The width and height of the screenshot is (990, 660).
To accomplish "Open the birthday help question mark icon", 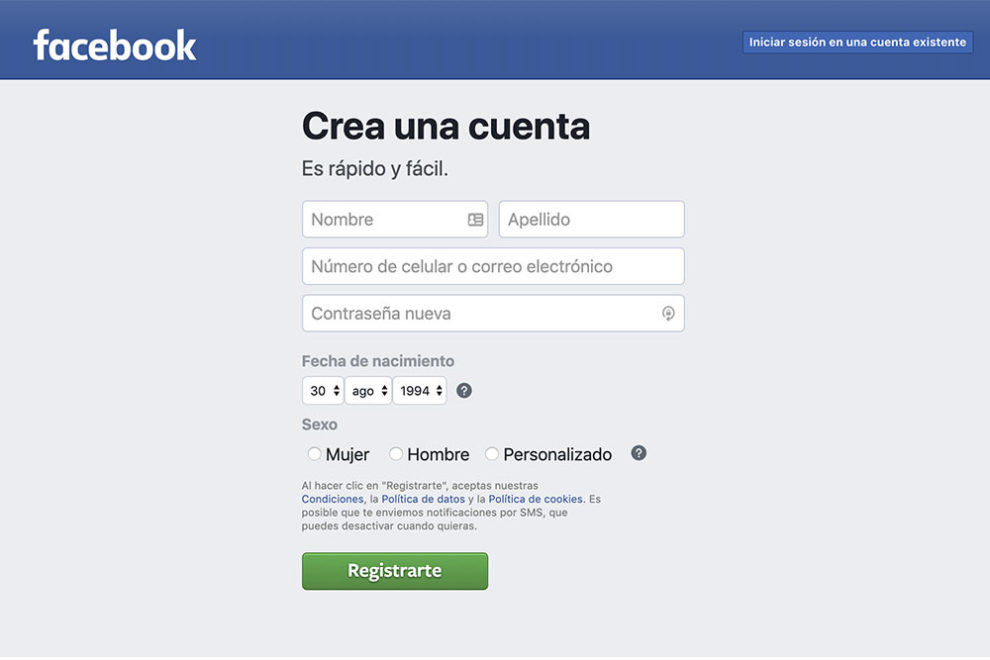I will point(464,390).
